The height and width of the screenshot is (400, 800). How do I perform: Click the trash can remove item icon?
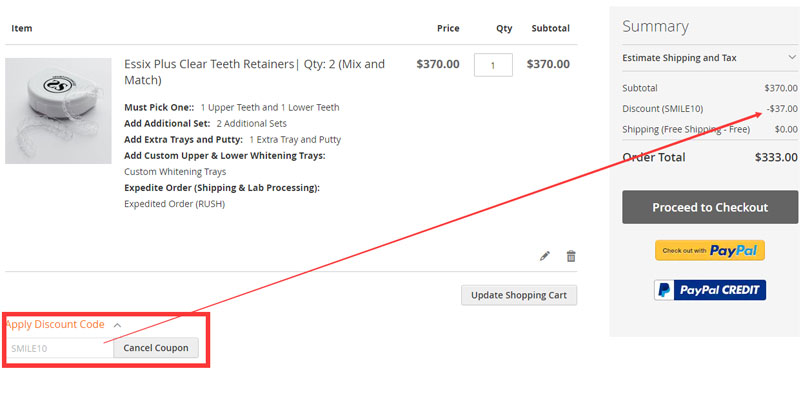tap(571, 256)
